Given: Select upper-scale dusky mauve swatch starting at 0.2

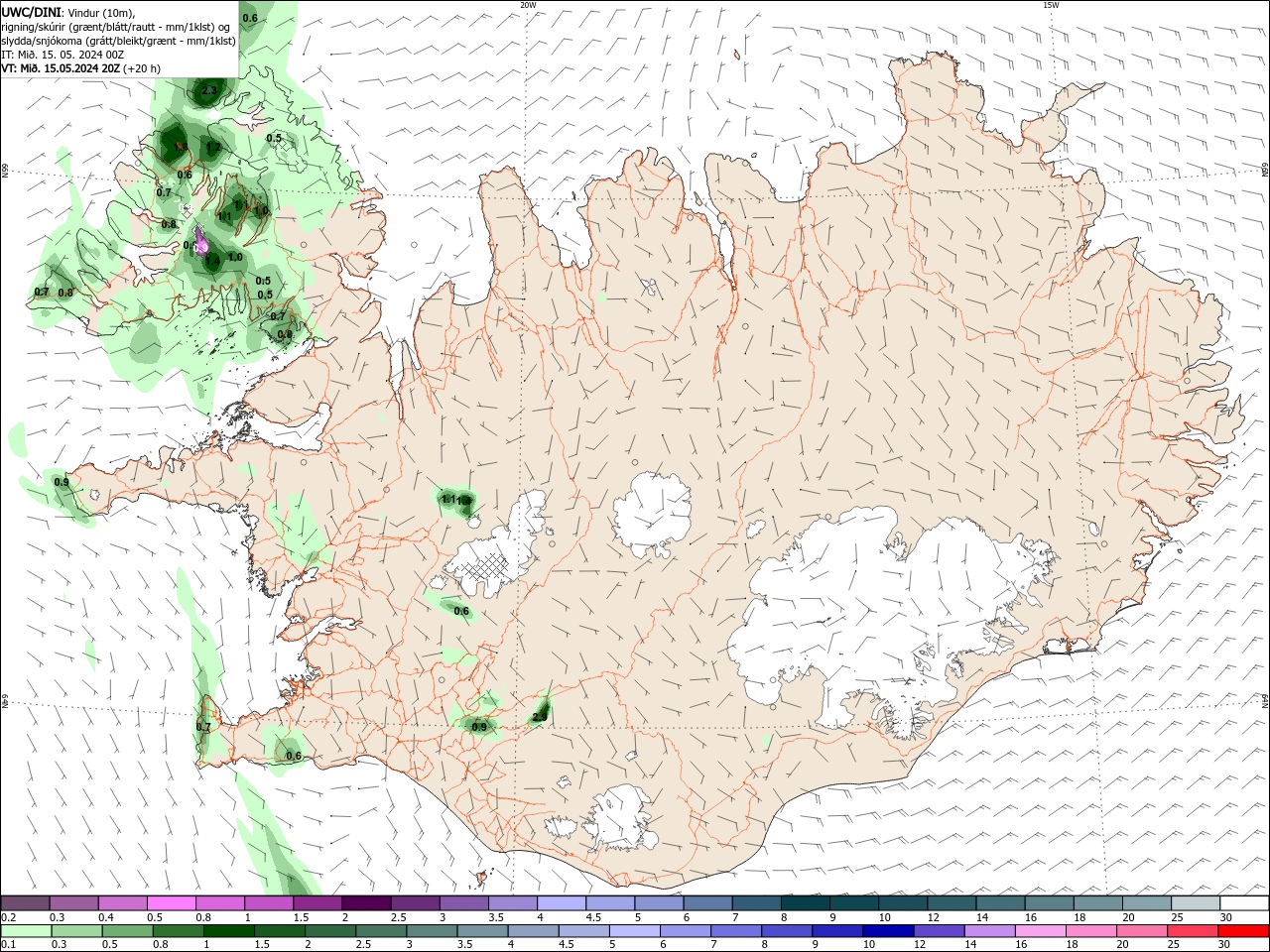Looking at the screenshot, I should click(x=25, y=903).
